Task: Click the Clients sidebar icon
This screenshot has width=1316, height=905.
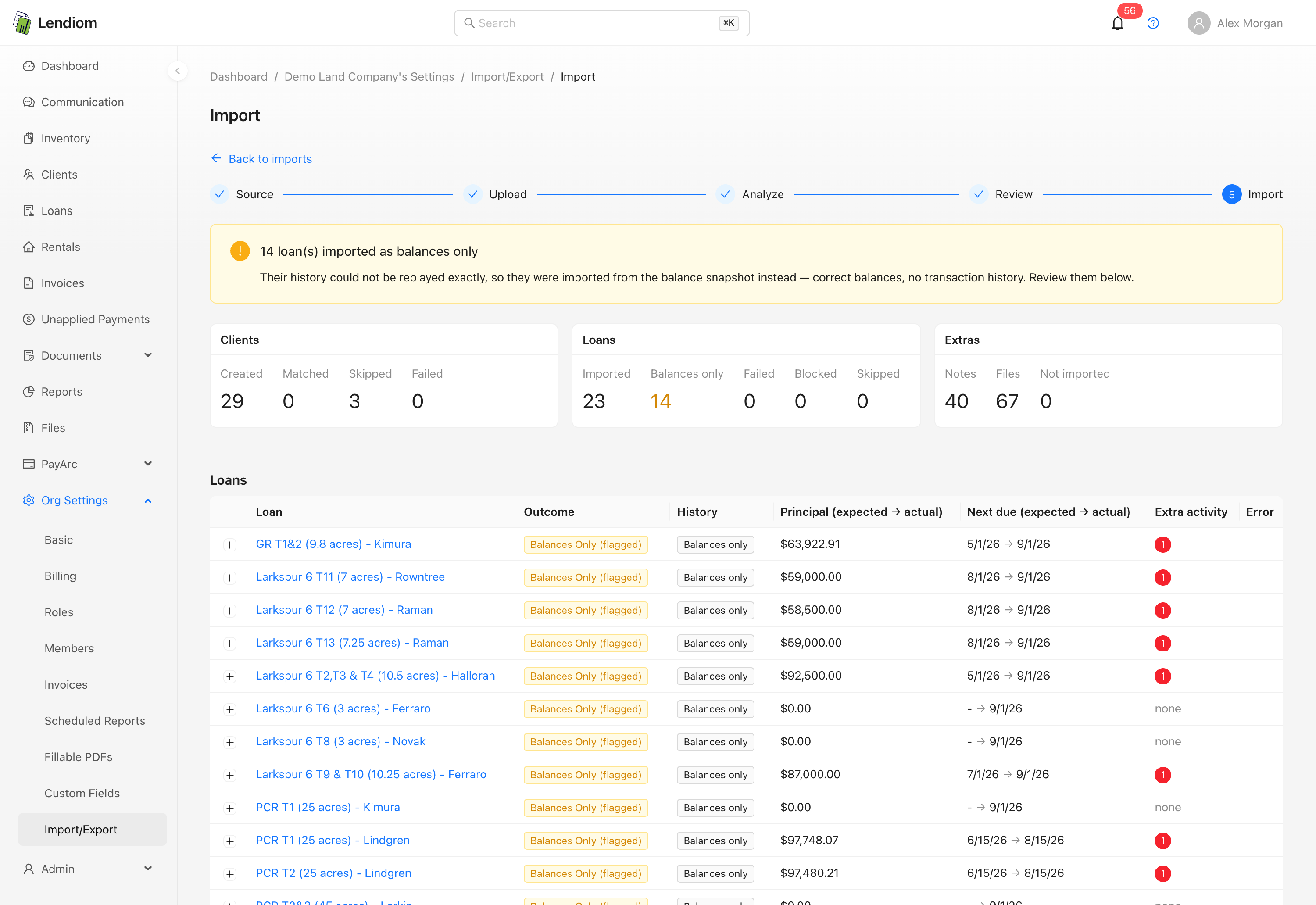Action: 29,175
